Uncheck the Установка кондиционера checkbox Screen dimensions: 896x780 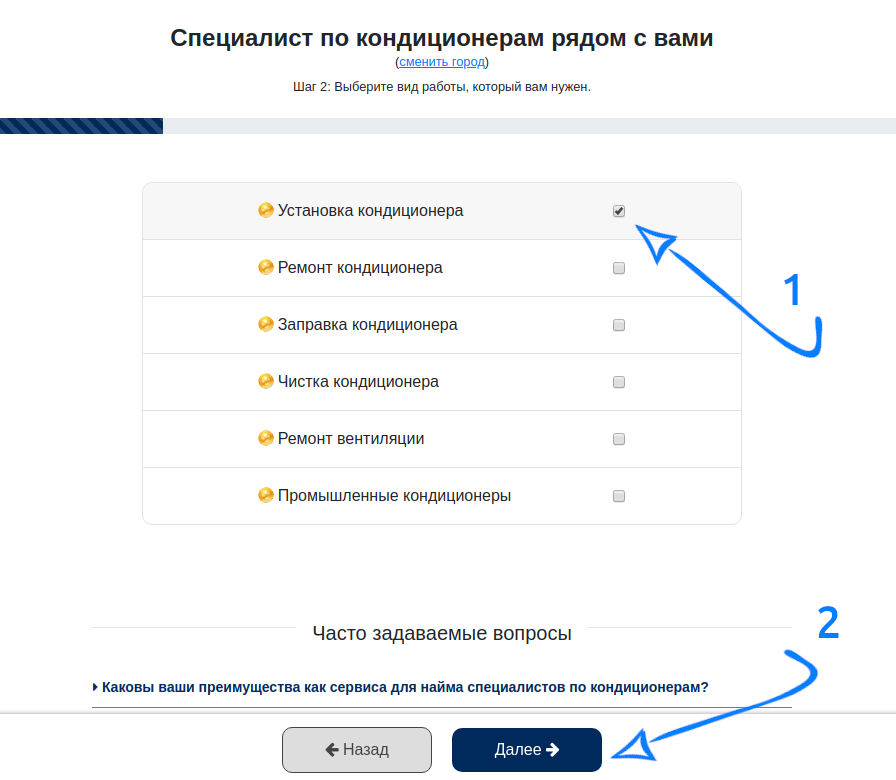point(619,211)
